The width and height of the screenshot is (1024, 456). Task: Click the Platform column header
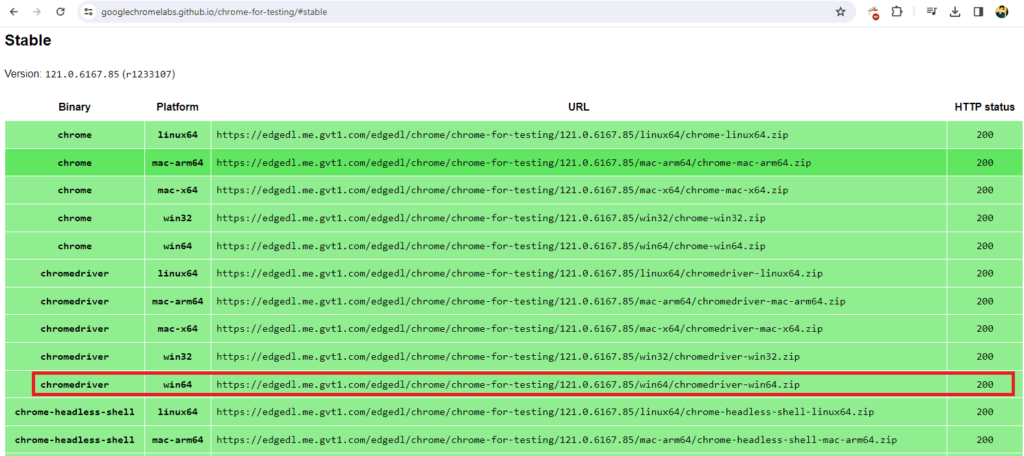[178, 107]
